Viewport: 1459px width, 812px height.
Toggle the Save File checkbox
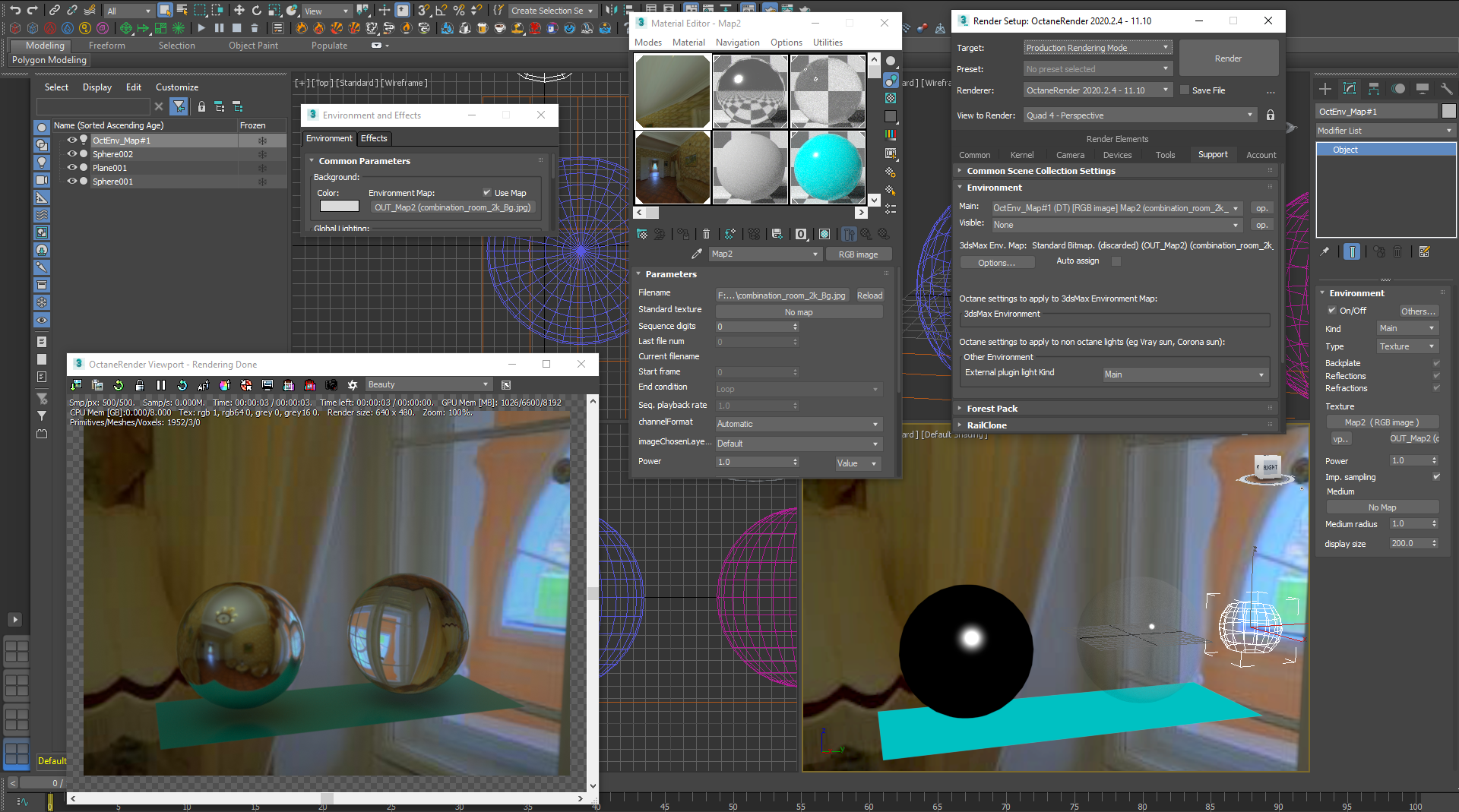point(1184,90)
